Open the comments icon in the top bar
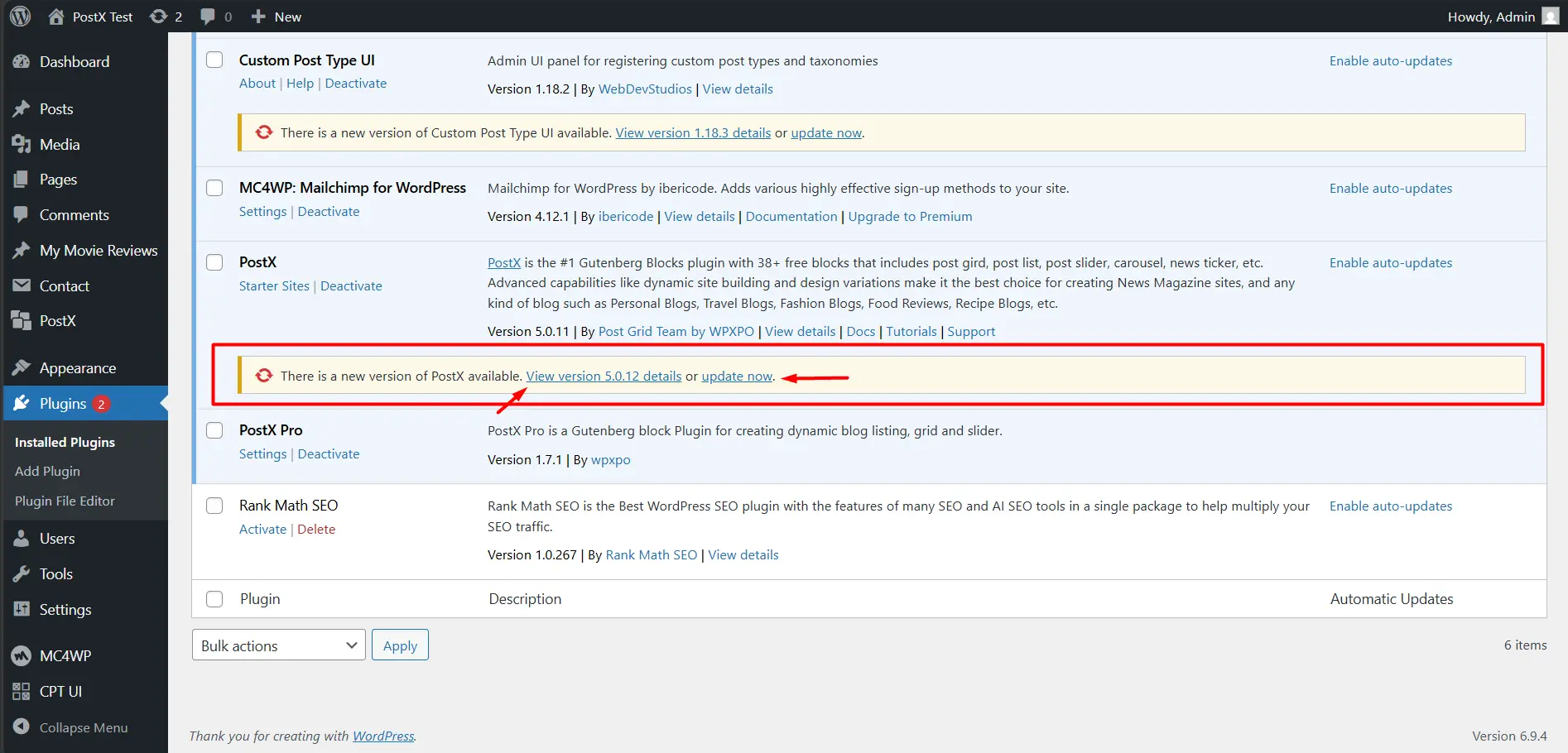 [204, 16]
